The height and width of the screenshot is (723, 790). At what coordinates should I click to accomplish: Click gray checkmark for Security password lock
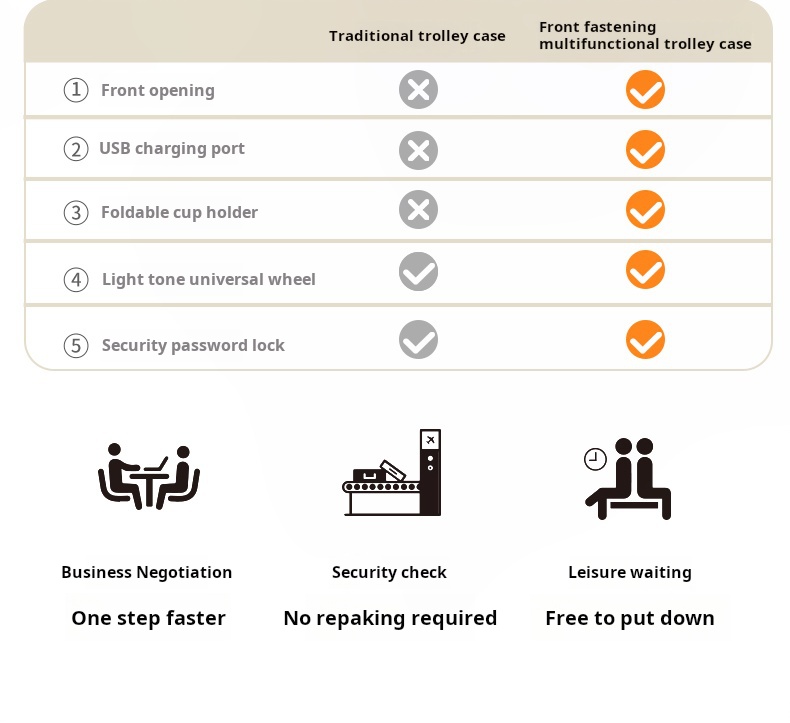coord(418,340)
